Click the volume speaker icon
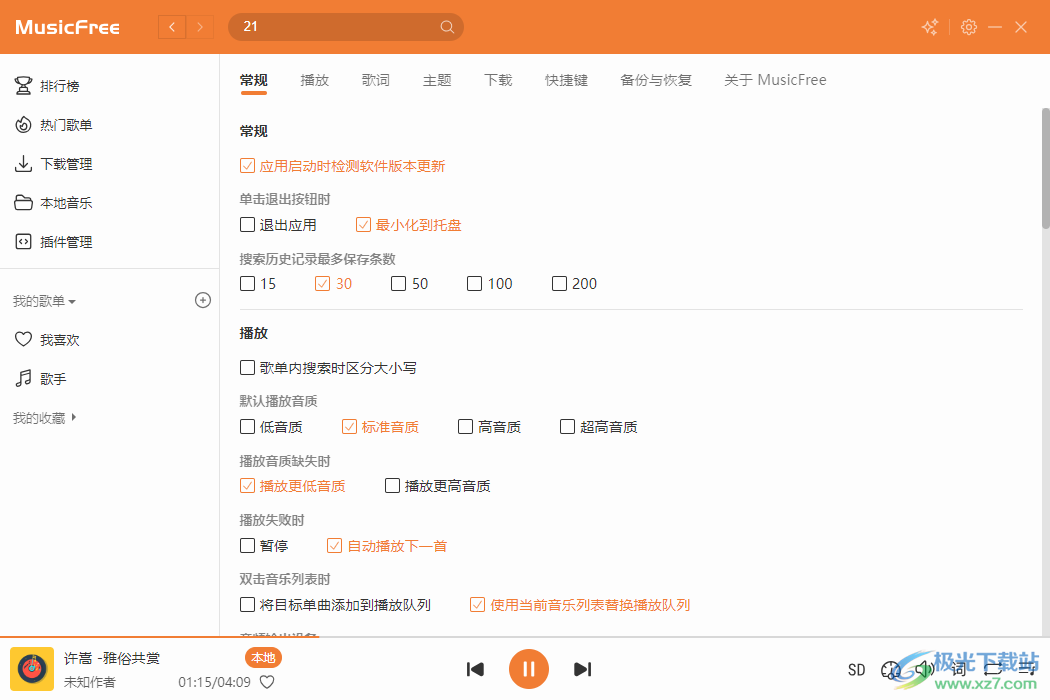This screenshot has height=700, width=1050. [x=925, y=669]
